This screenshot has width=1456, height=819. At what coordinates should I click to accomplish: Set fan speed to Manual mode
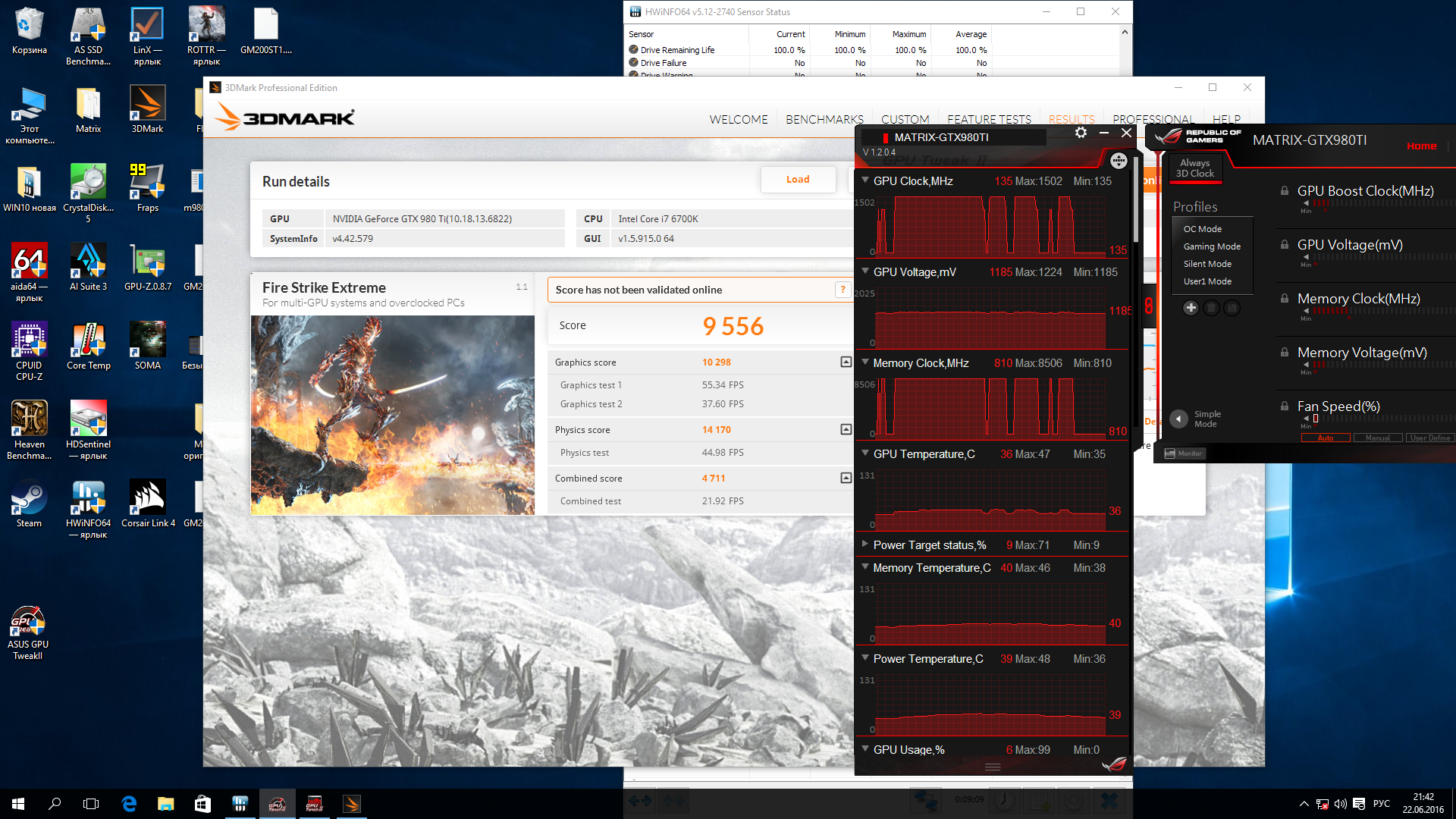pos(1377,438)
